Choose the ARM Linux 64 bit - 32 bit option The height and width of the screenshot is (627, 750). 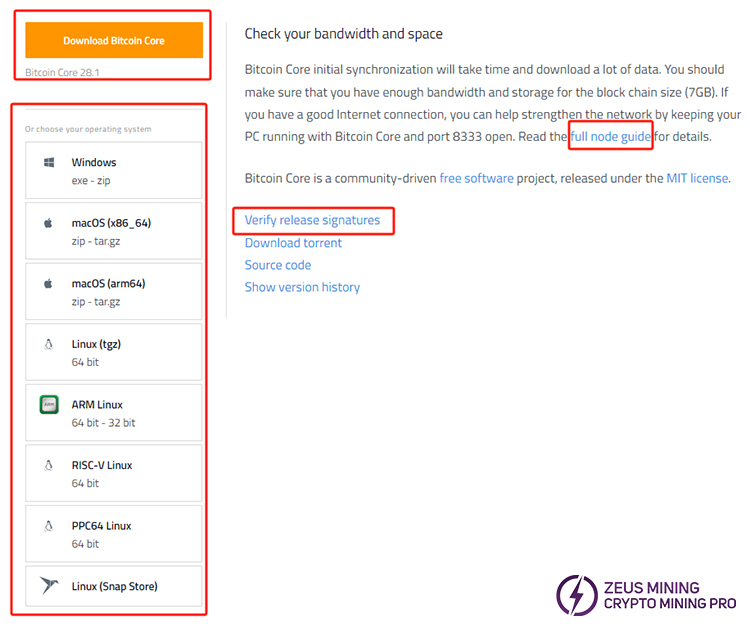click(x=113, y=413)
